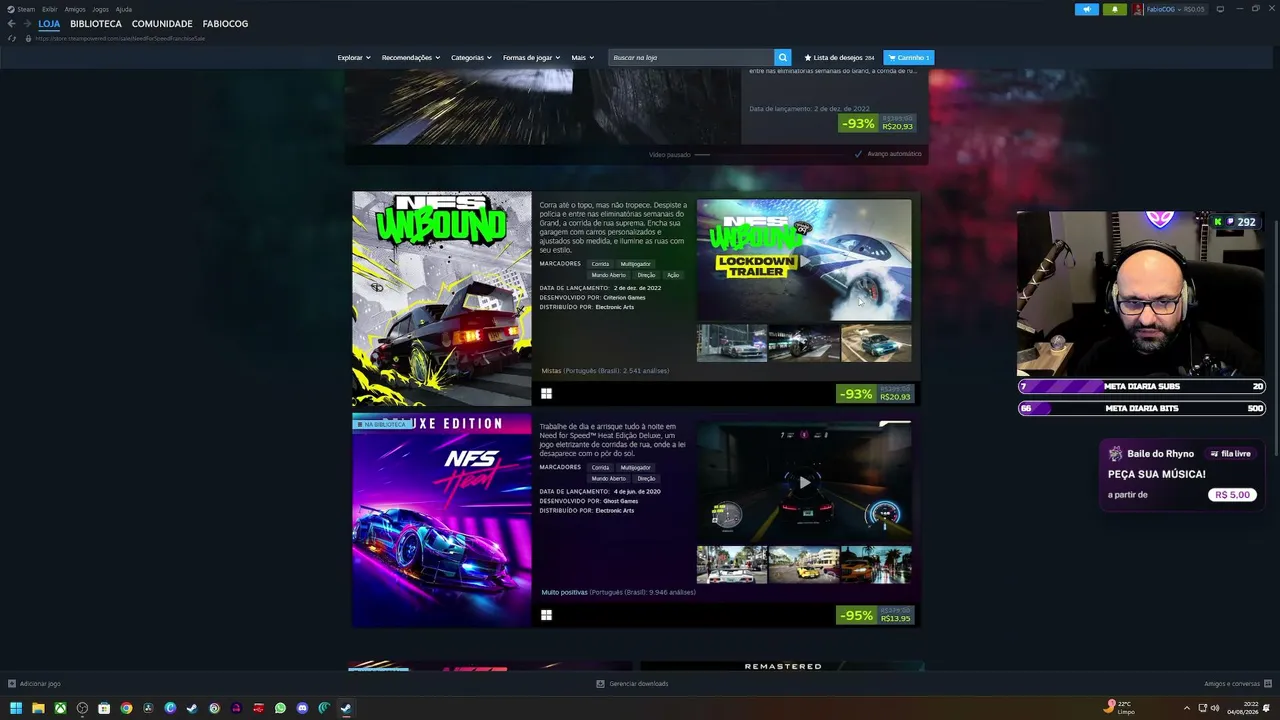Screen dimensions: 1280x720
Task: Click in the Buscar na loja field
Action: (691, 58)
